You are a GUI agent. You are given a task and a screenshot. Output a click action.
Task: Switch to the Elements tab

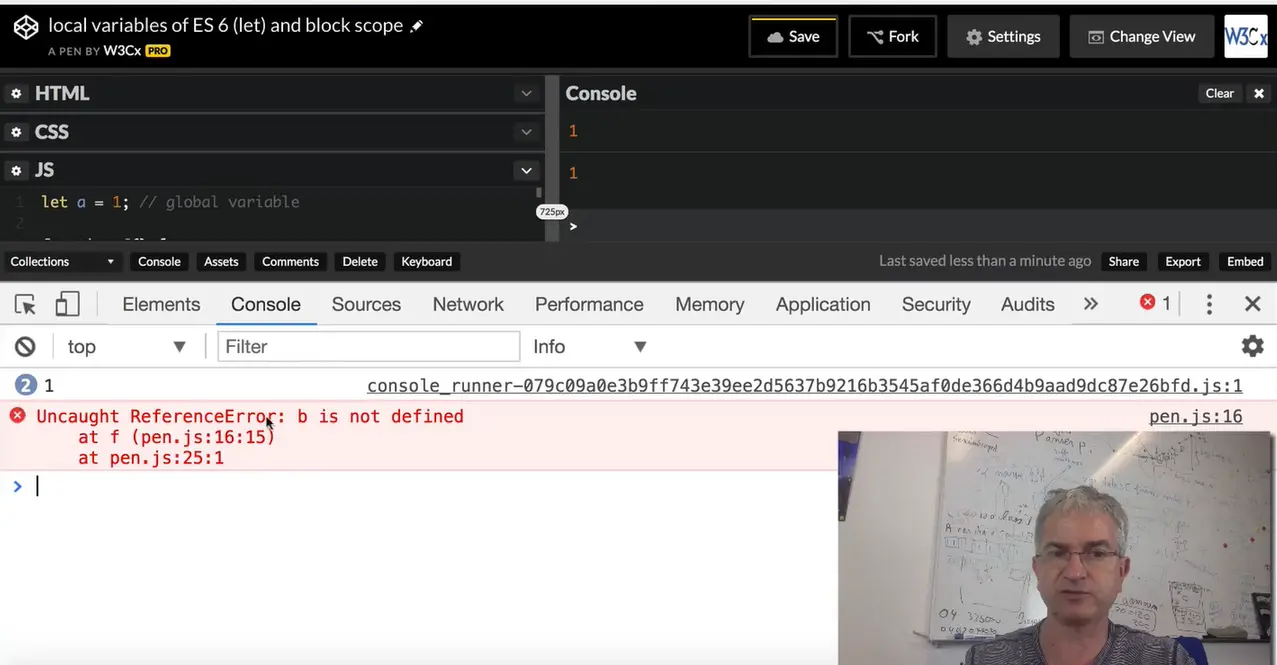(161, 304)
